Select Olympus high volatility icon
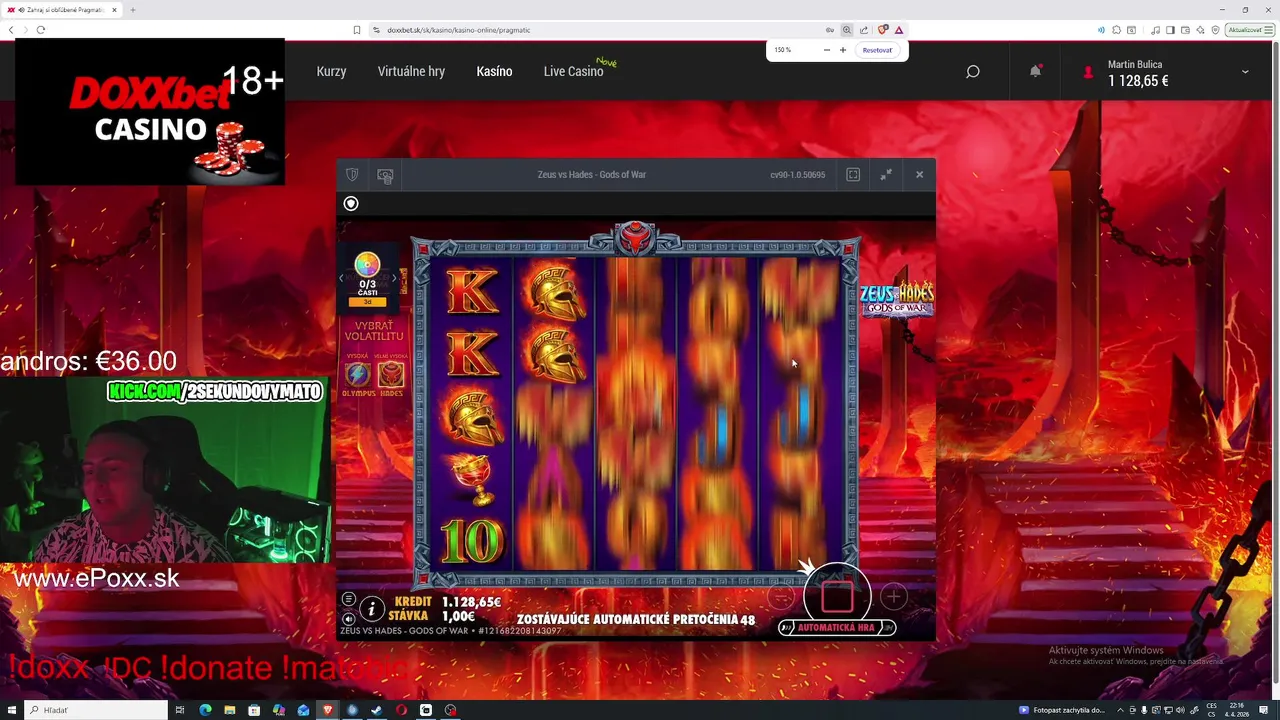 point(358,376)
